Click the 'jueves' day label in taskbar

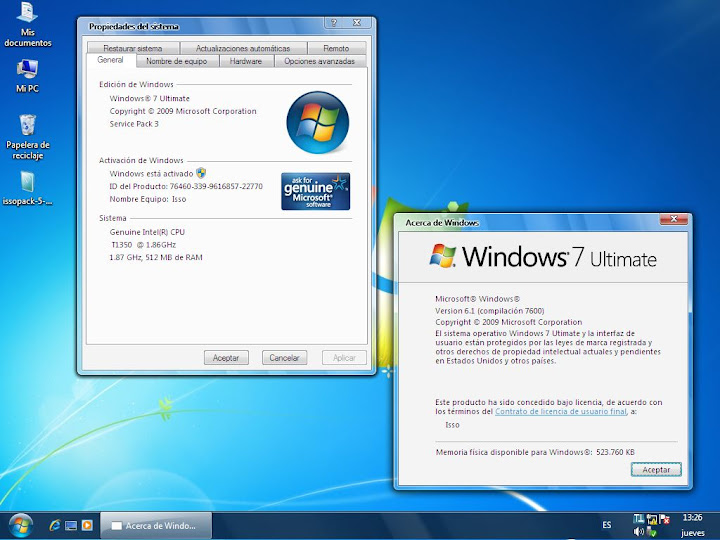coord(692,533)
